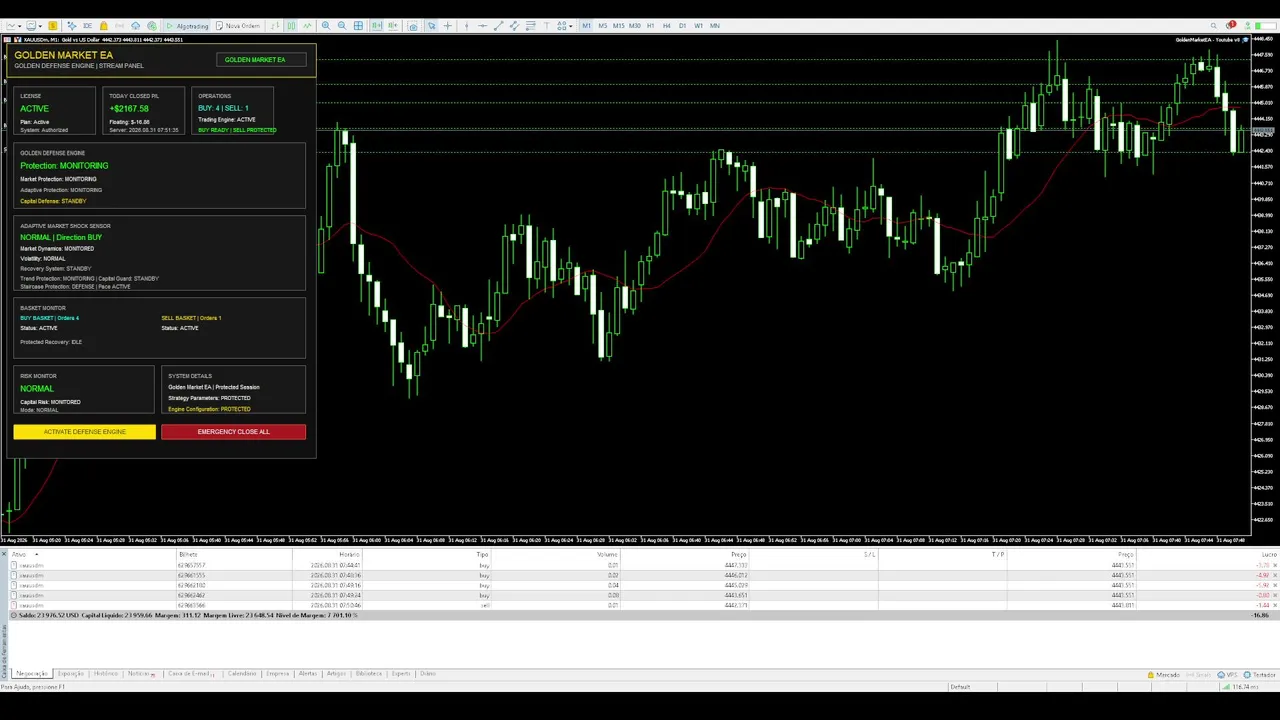Open the shapes objects dropdown
The height and width of the screenshot is (720, 1280).
click(x=564, y=26)
